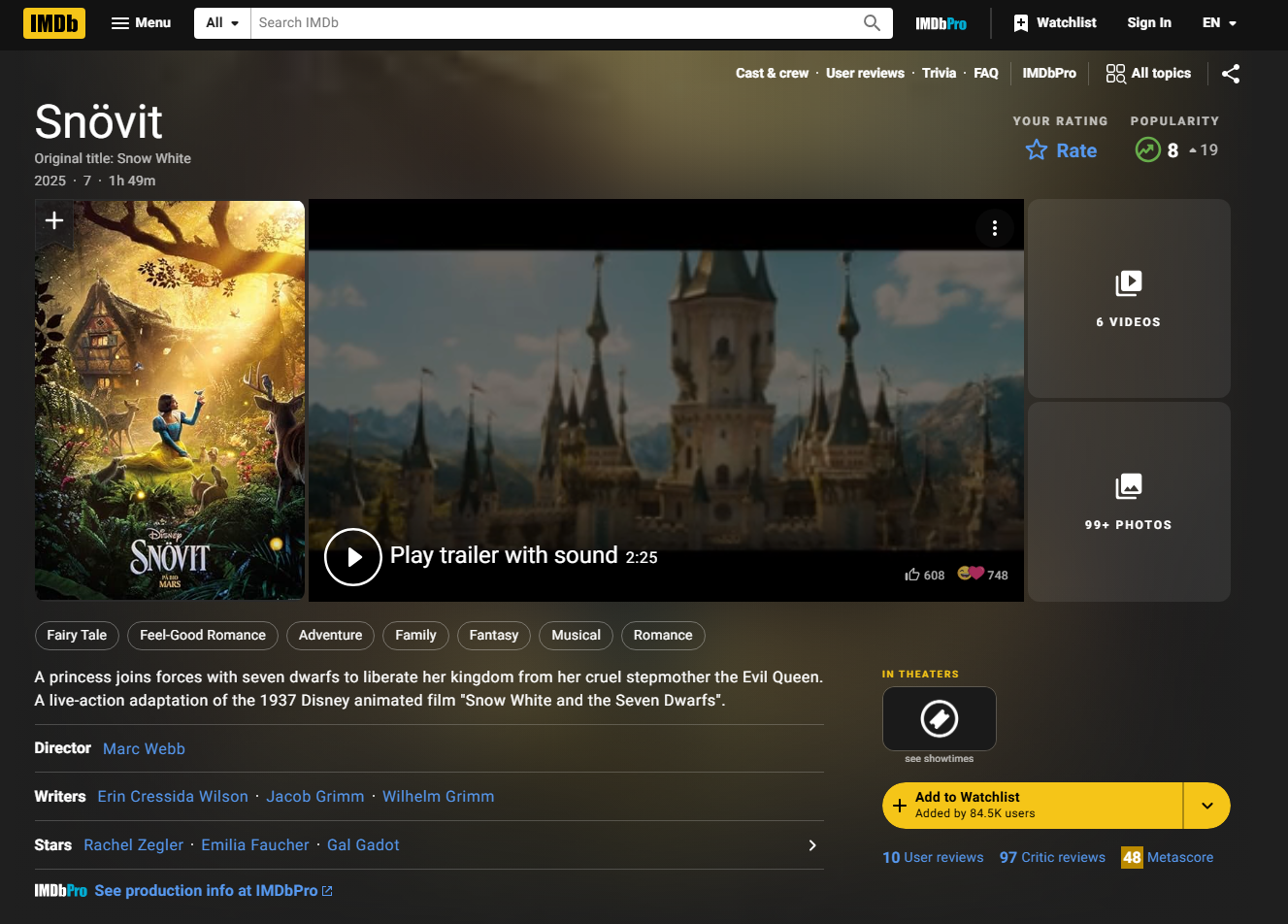
Task: Switch to the Cast & crew section
Action: click(x=772, y=73)
